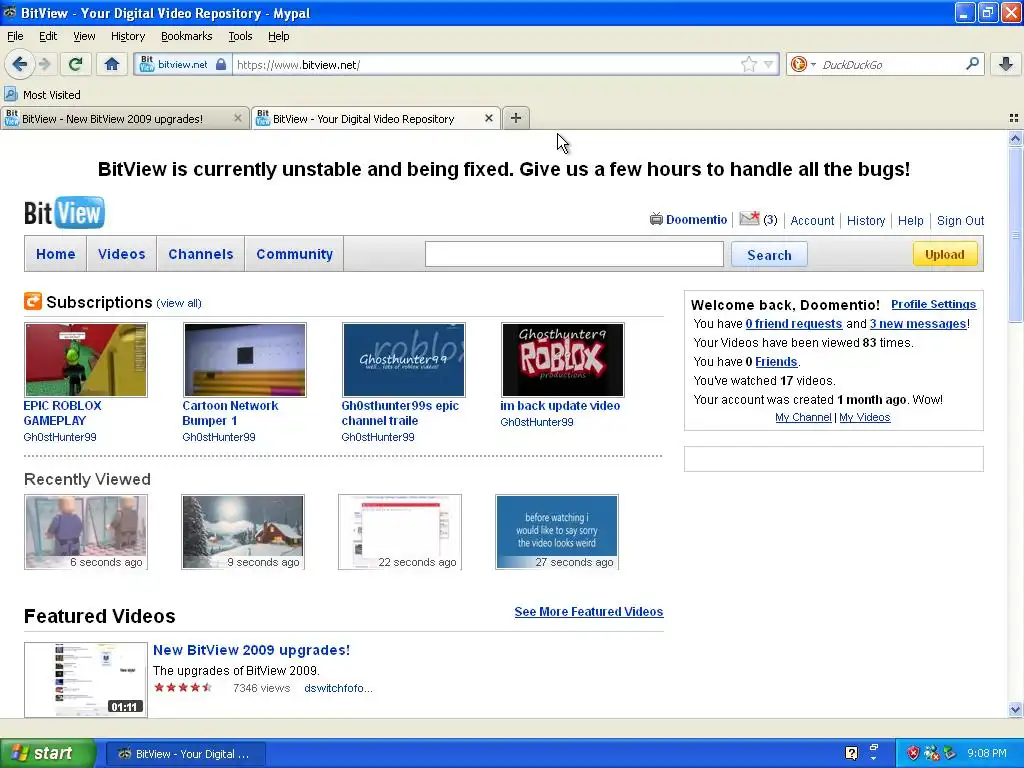Screen dimensions: 1024x768
Task: Open recently viewed thumbnail '6 seconds ago'
Action: [x=86, y=532]
